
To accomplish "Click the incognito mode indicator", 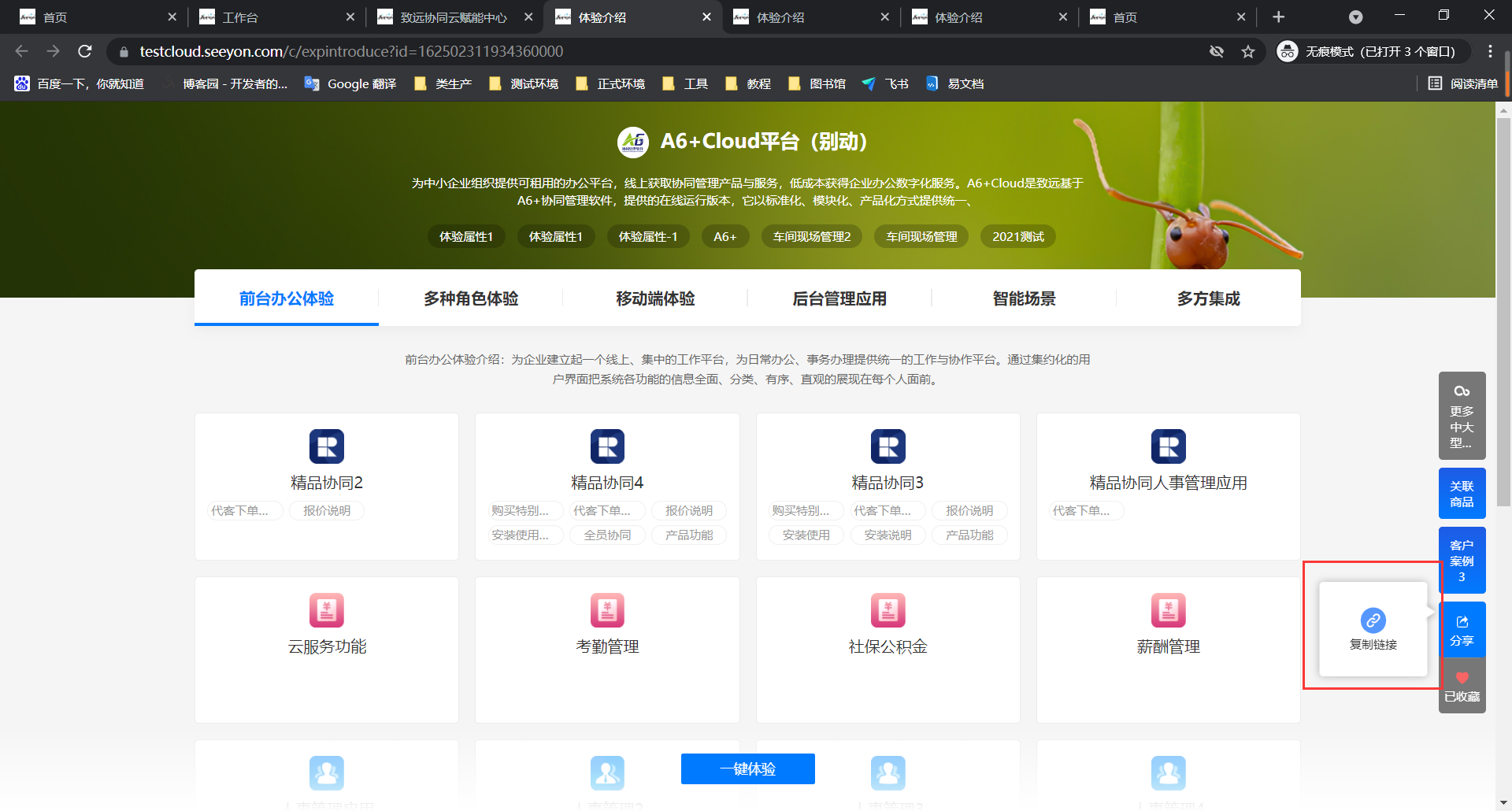I will 1373,51.
